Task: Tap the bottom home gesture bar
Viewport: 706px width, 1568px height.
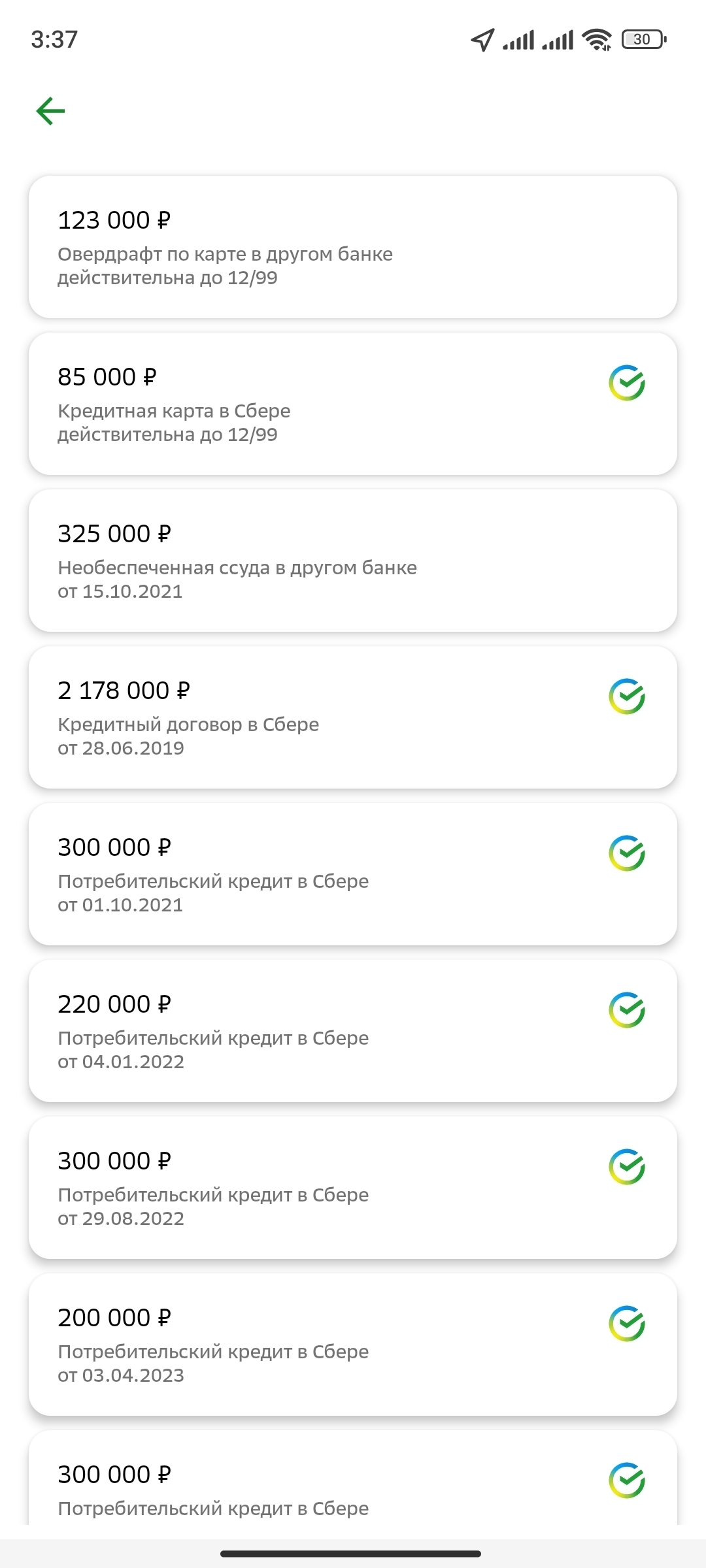Action: [351, 1554]
